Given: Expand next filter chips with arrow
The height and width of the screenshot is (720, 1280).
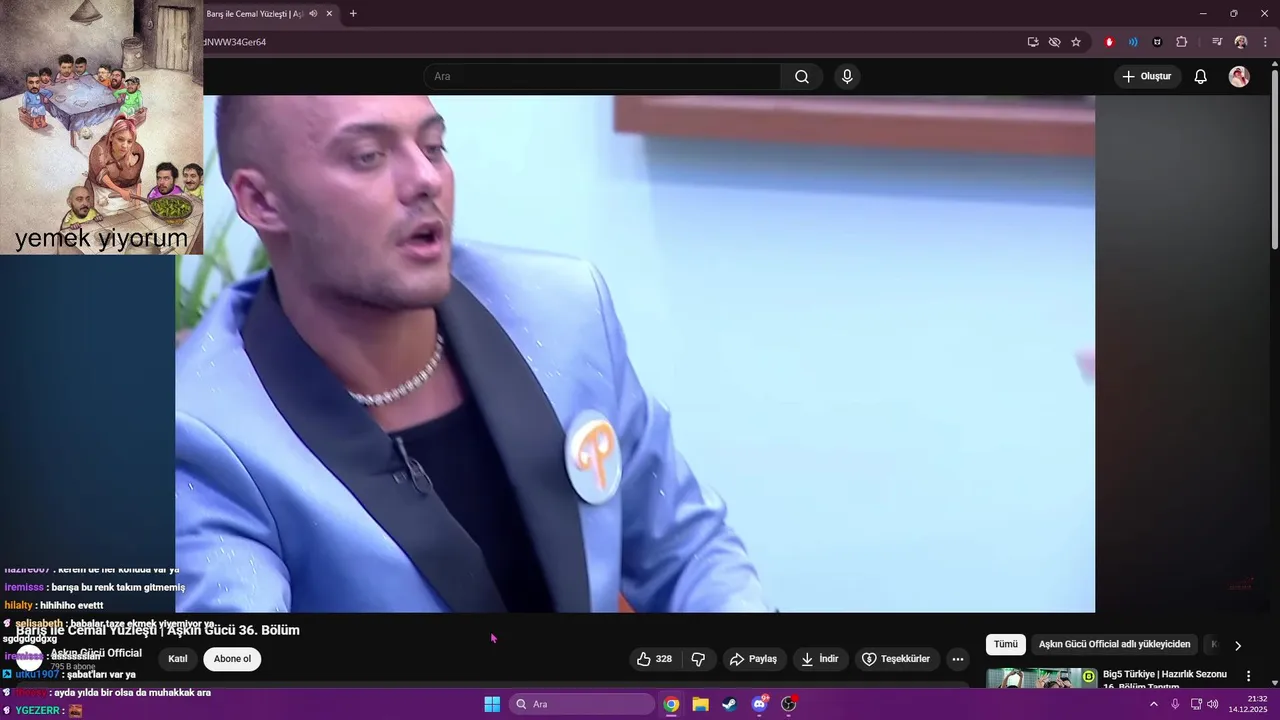Looking at the screenshot, I should pos(1237,646).
